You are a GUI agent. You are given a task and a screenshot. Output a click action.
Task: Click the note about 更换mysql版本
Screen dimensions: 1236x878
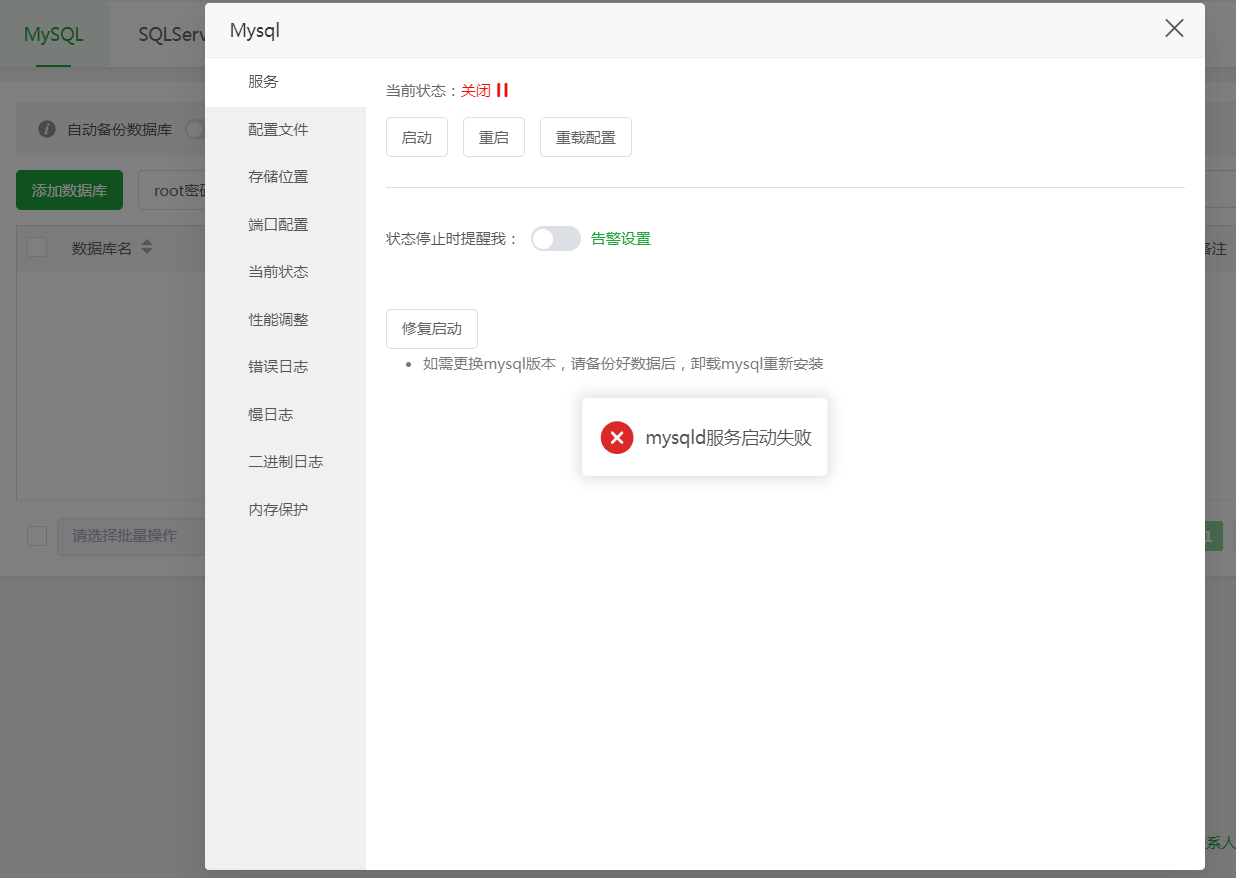point(623,364)
